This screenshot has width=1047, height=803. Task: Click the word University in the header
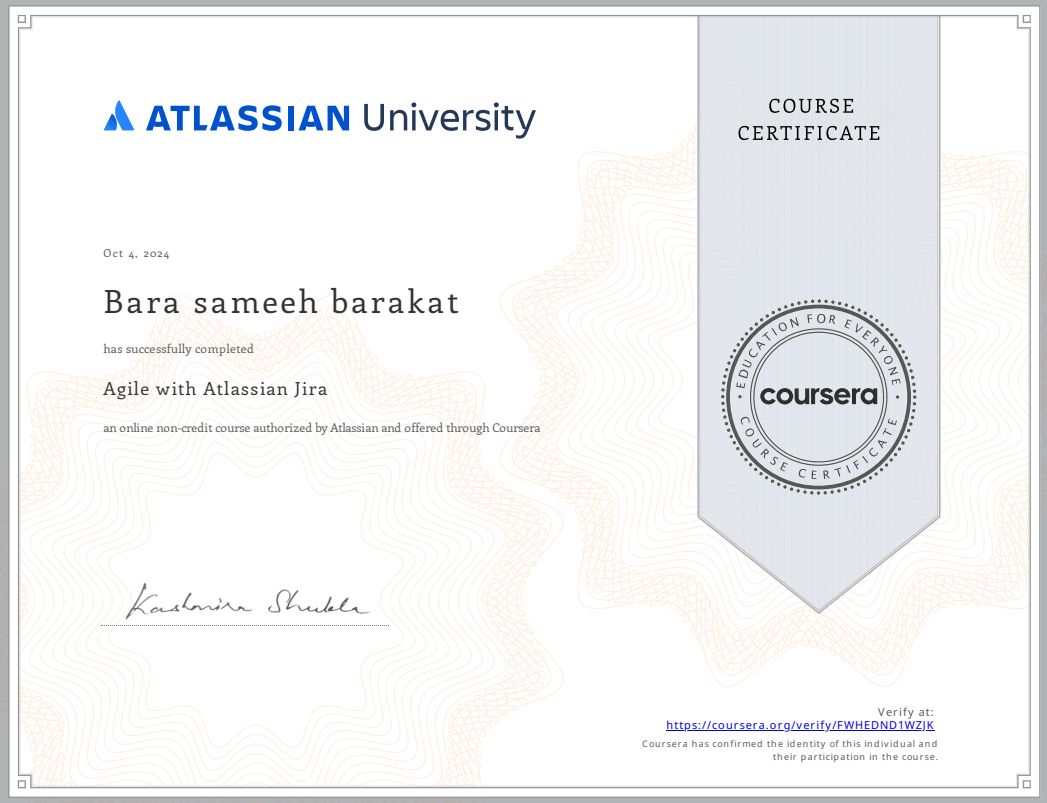[x=448, y=118]
